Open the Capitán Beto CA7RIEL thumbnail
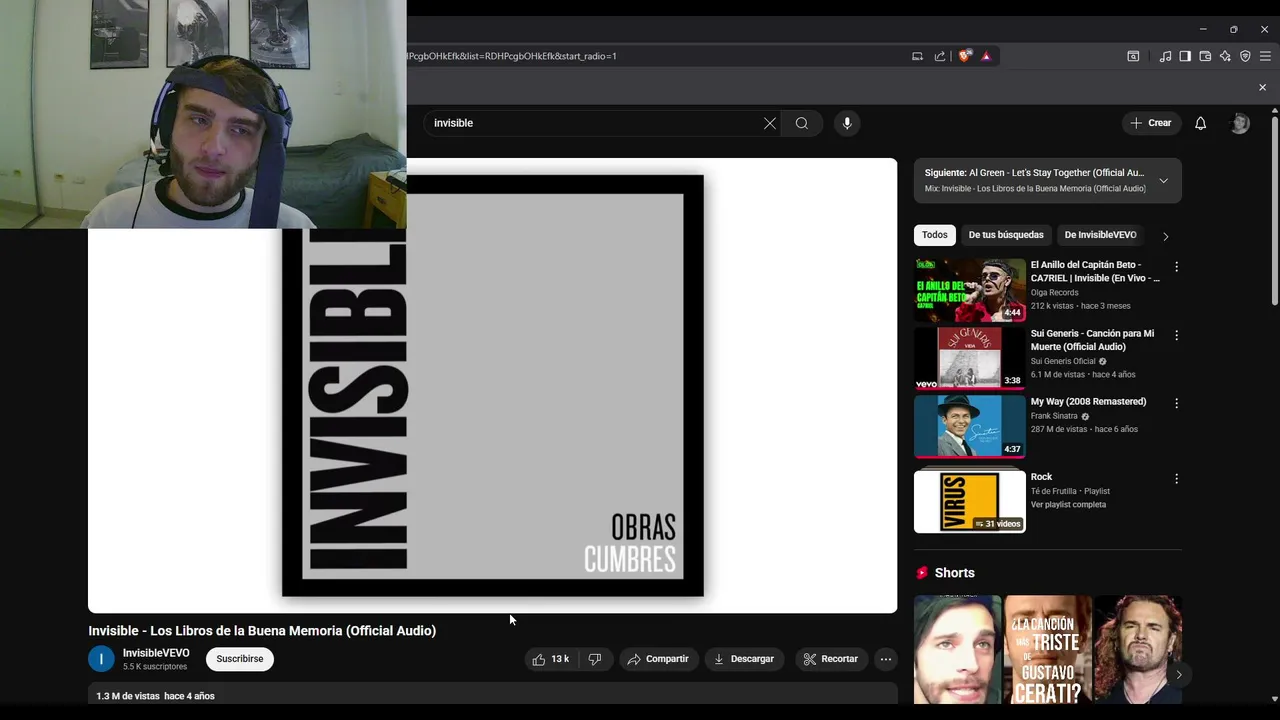The width and height of the screenshot is (1280, 720). 970,289
